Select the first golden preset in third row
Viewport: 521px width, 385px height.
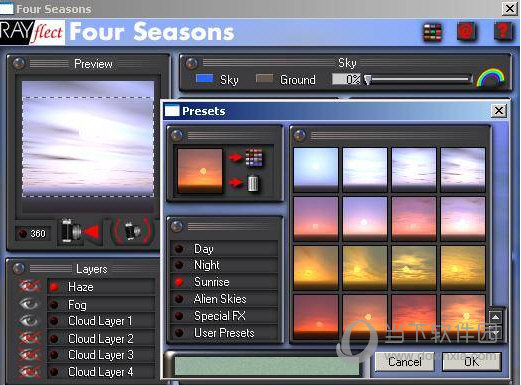pos(316,268)
